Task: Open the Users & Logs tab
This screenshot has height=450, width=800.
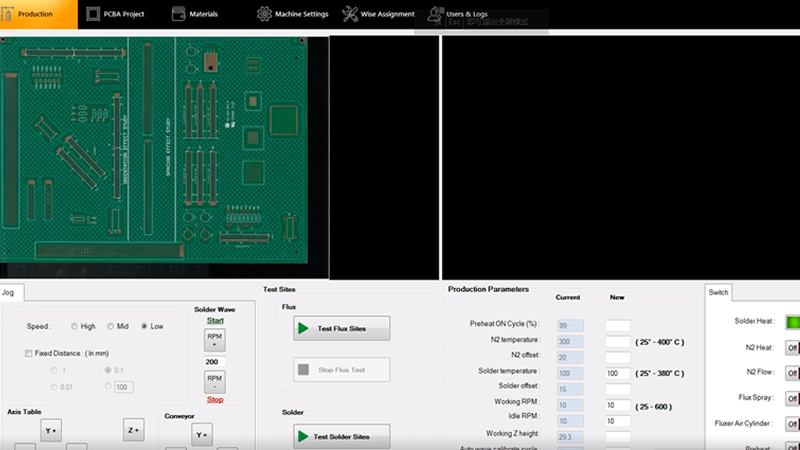Action: point(458,14)
